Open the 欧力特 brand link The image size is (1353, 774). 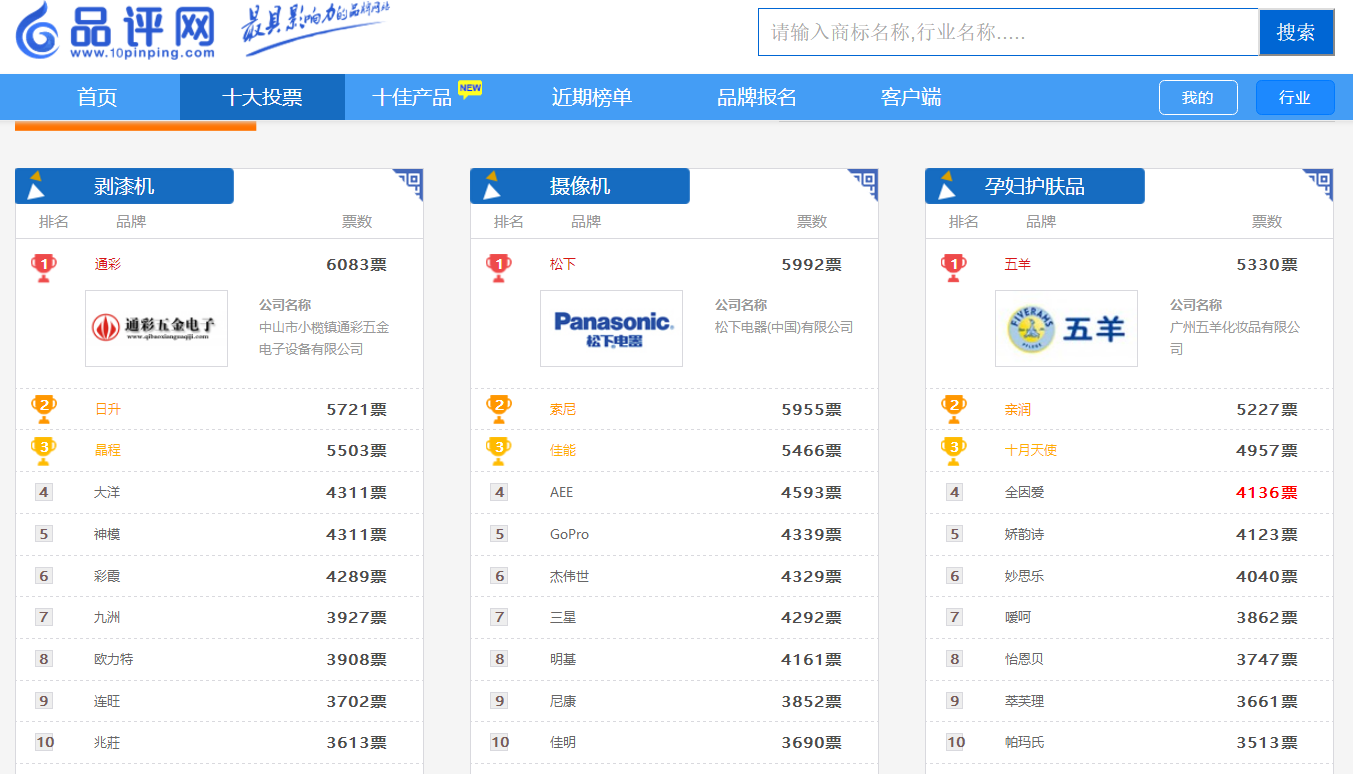point(113,659)
